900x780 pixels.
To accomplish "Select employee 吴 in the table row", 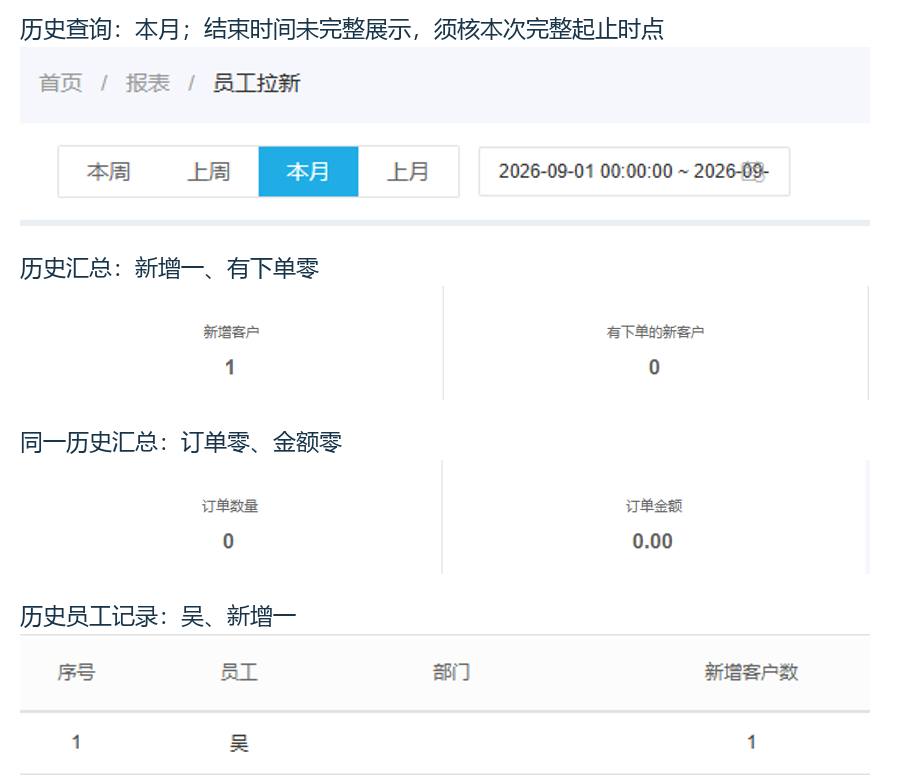I will pyautogui.click(x=239, y=743).
